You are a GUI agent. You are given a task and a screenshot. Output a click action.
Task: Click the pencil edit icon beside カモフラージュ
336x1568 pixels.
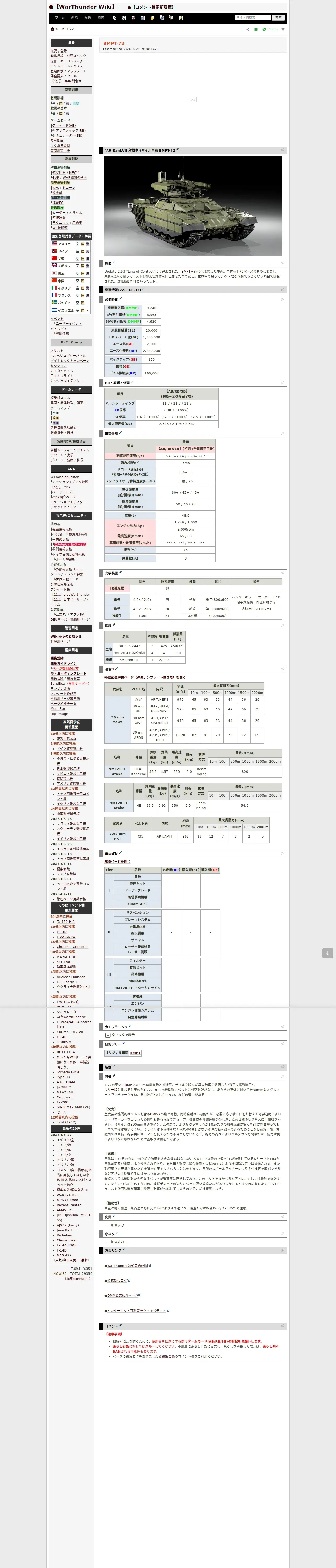pyautogui.click(x=129, y=1026)
